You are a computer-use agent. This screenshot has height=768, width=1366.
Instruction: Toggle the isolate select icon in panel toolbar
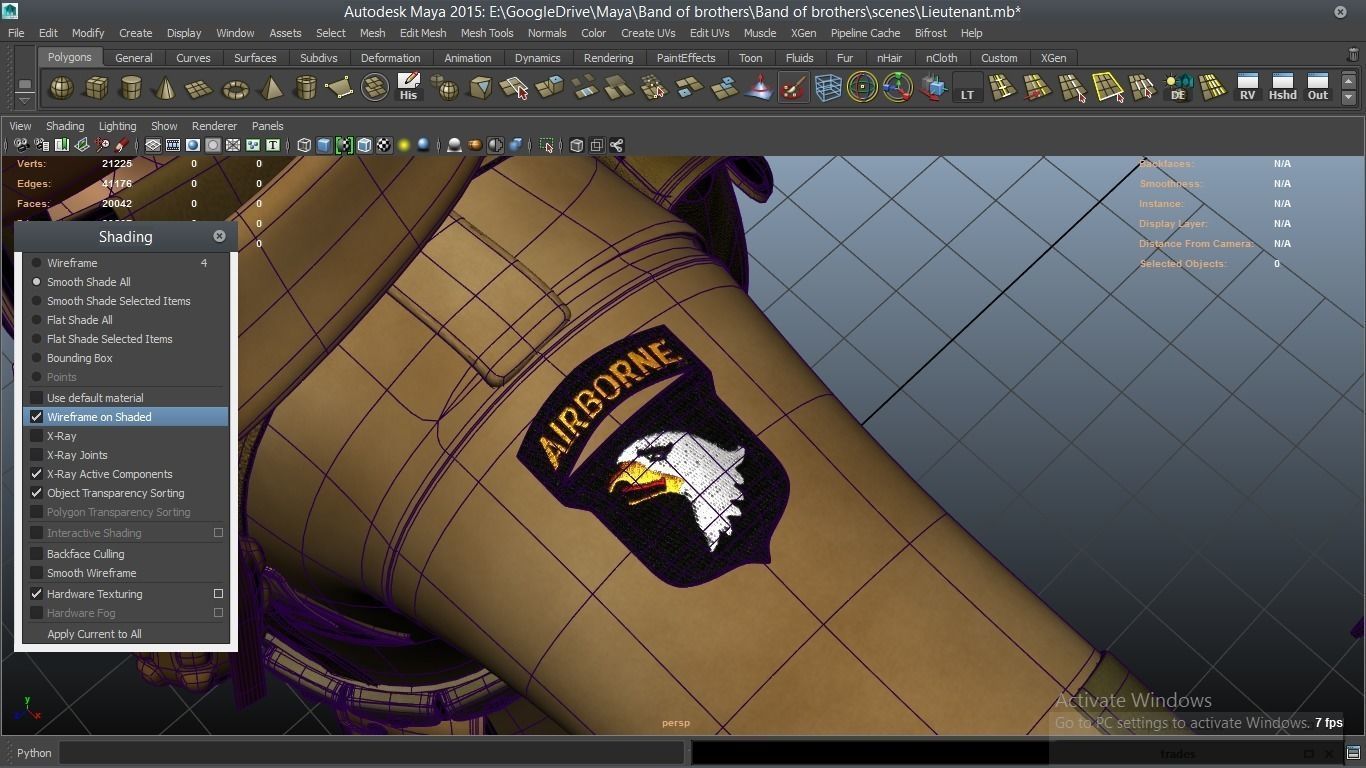547,146
